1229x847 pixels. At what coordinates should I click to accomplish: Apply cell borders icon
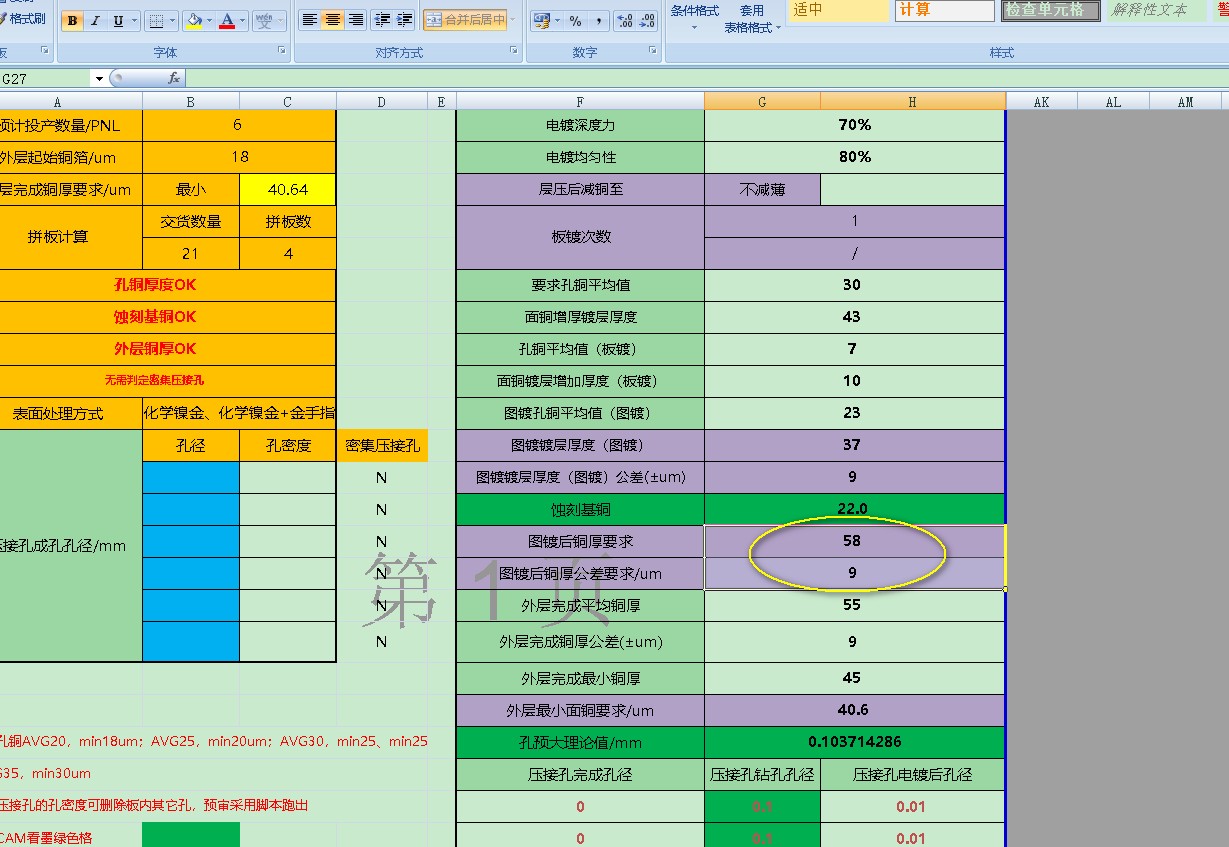(x=156, y=20)
